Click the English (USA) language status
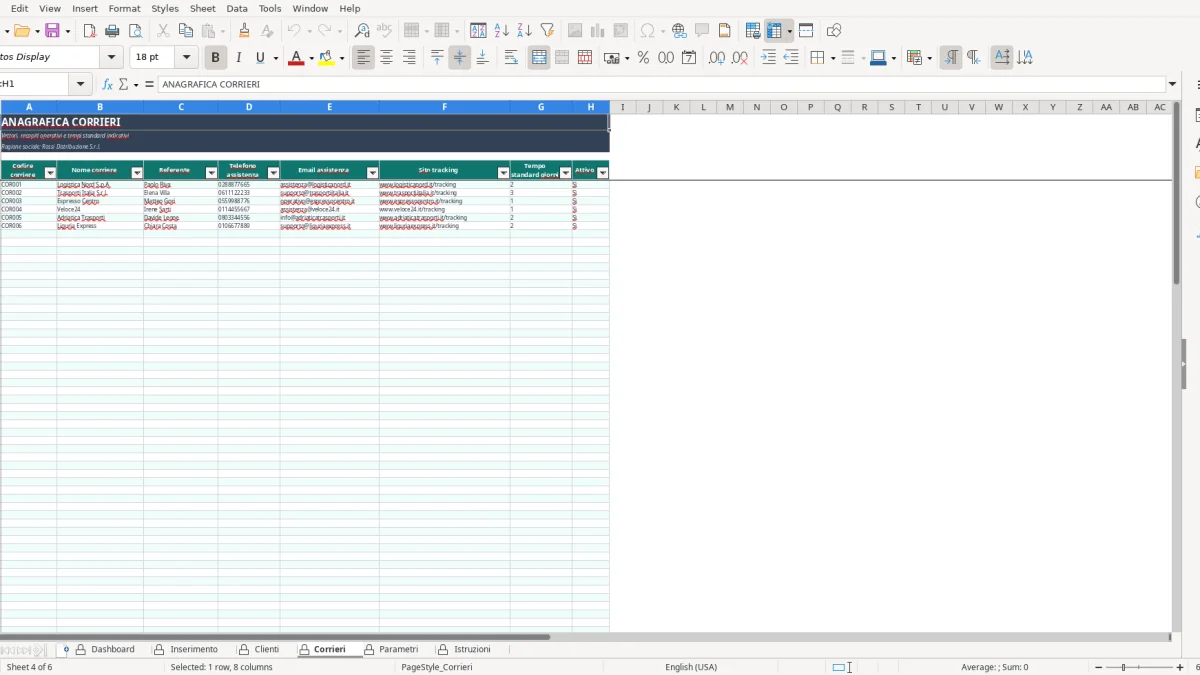 [691, 667]
